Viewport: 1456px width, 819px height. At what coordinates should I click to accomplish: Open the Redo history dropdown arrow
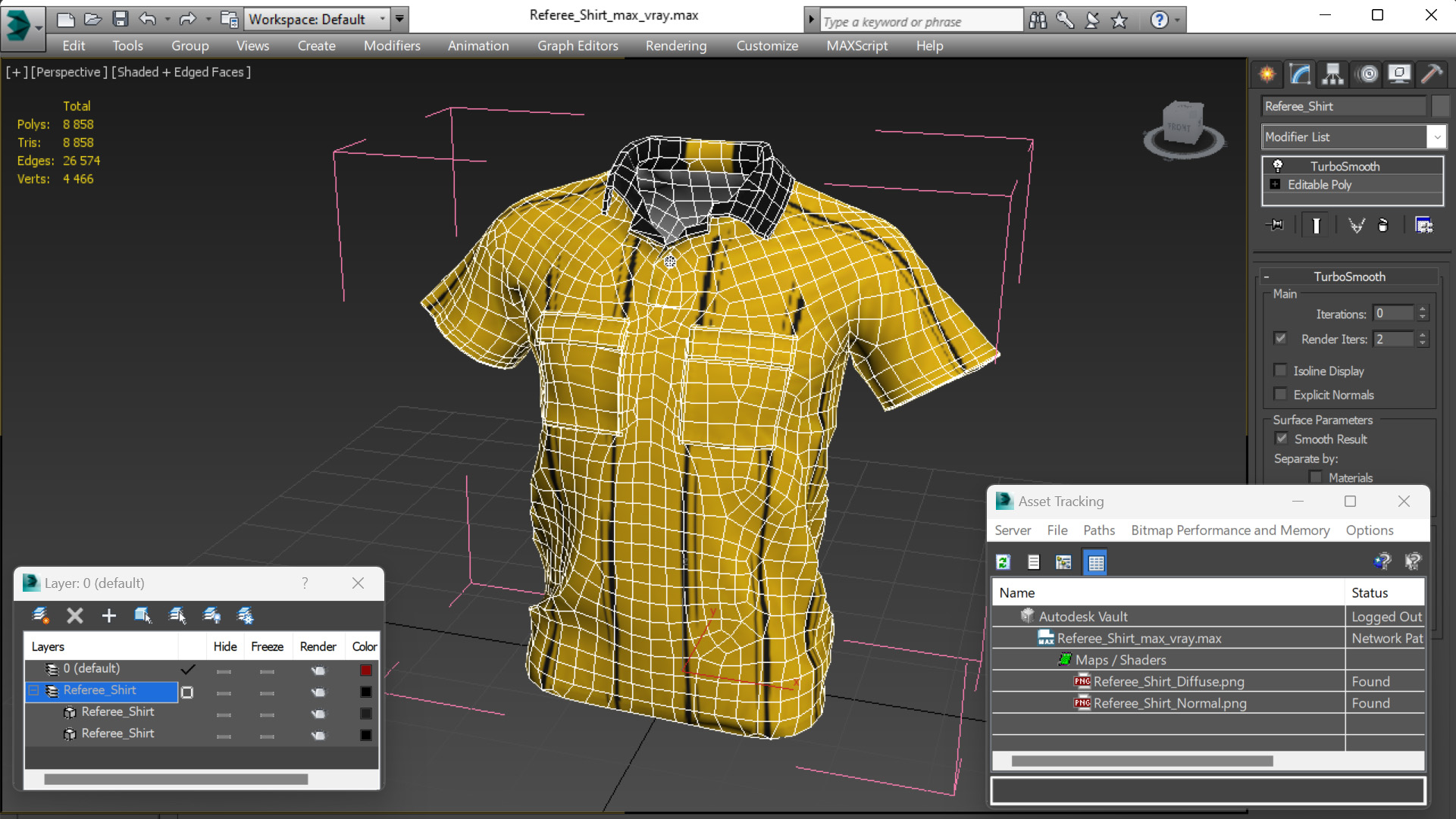208,19
